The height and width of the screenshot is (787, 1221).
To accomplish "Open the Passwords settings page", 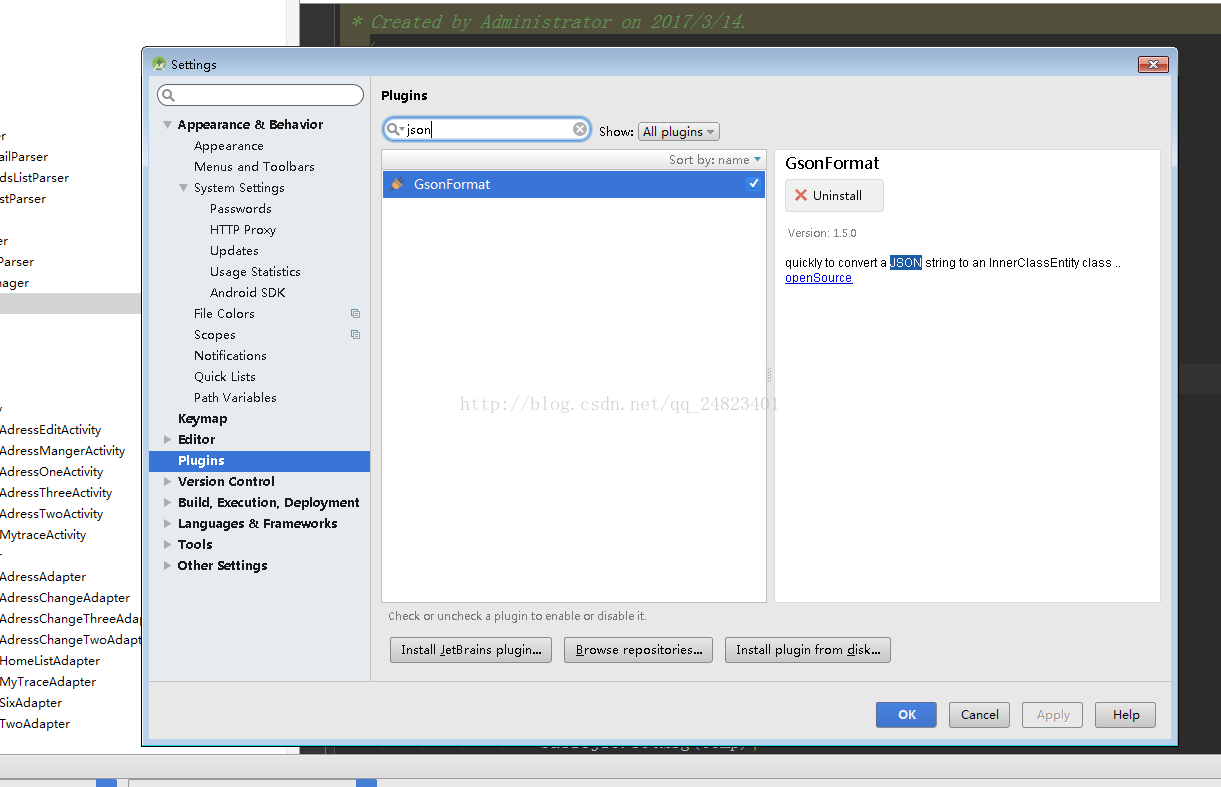I will (241, 209).
